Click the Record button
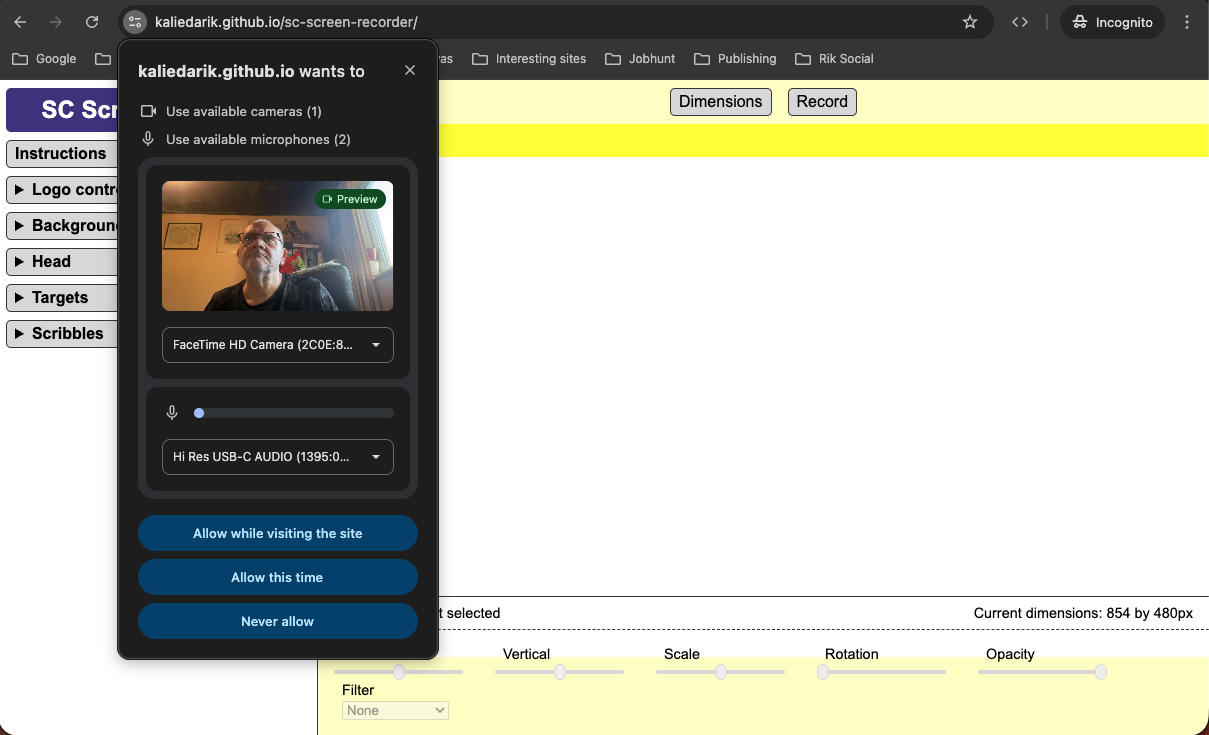 pos(821,101)
